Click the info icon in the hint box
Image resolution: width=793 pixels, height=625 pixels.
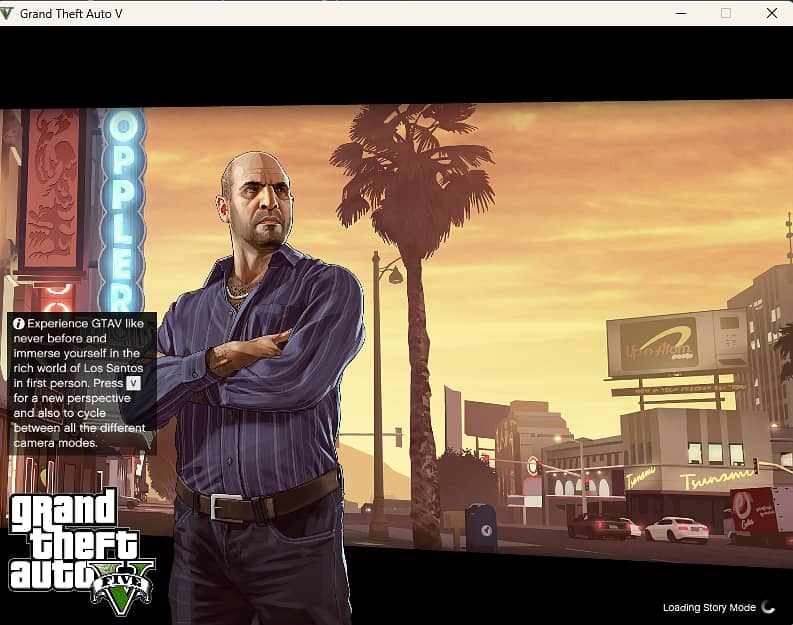pos(19,324)
